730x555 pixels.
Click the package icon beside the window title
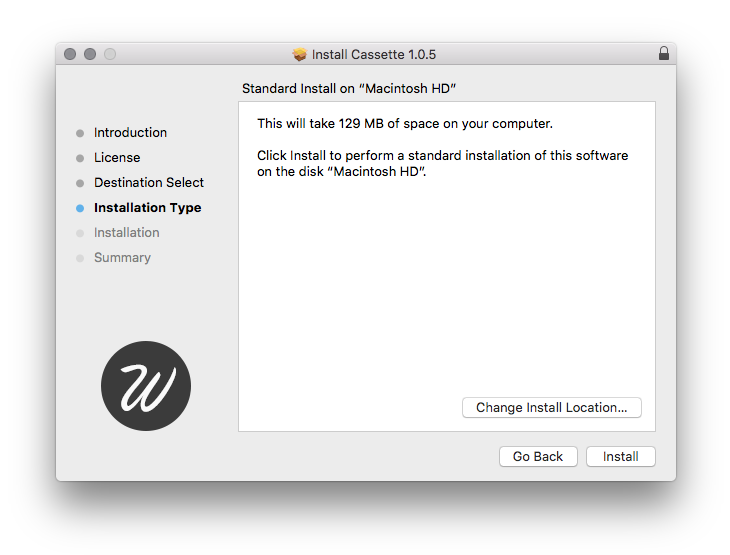coord(299,54)
